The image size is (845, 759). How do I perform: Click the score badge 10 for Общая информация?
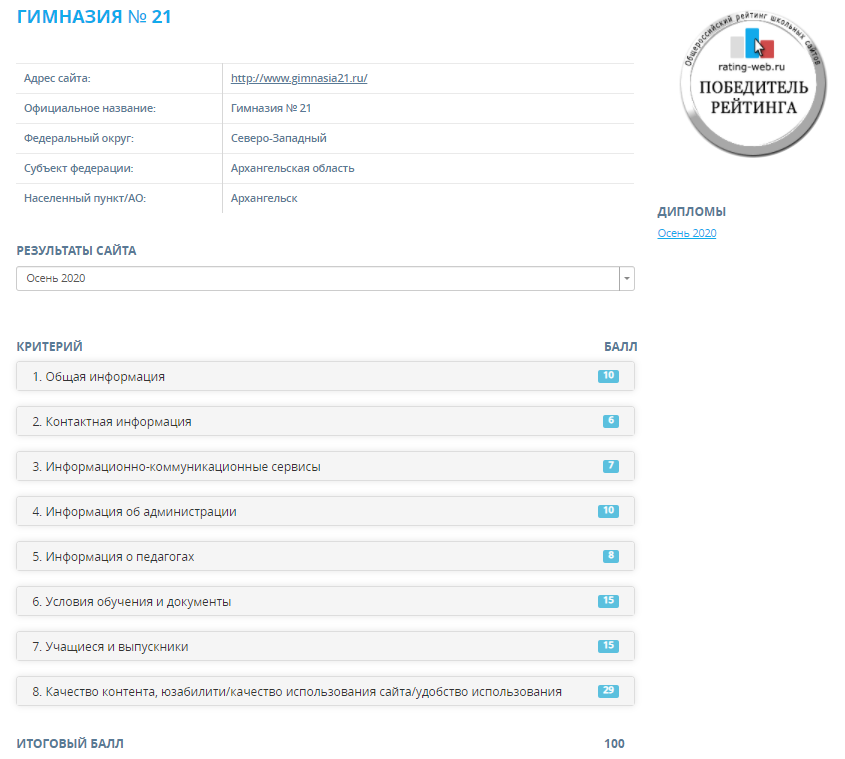[608, 376]
